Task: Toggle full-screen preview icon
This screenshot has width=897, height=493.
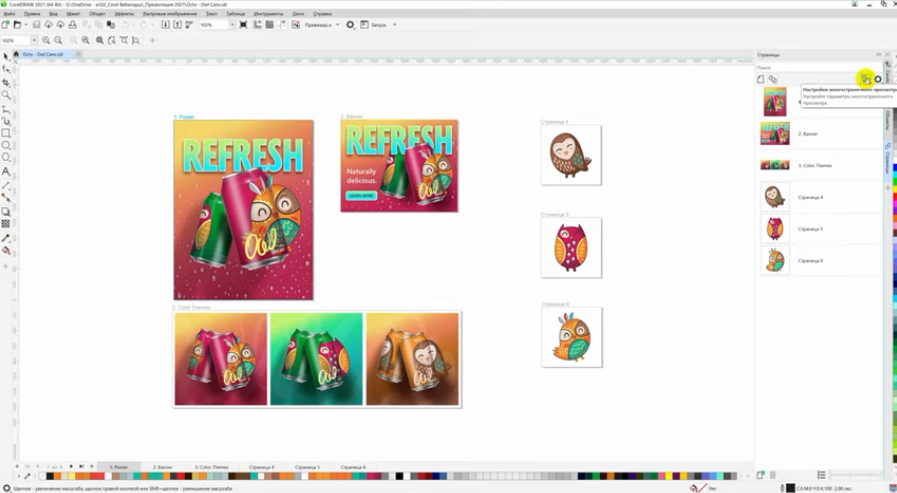Action: click(243, 25)
